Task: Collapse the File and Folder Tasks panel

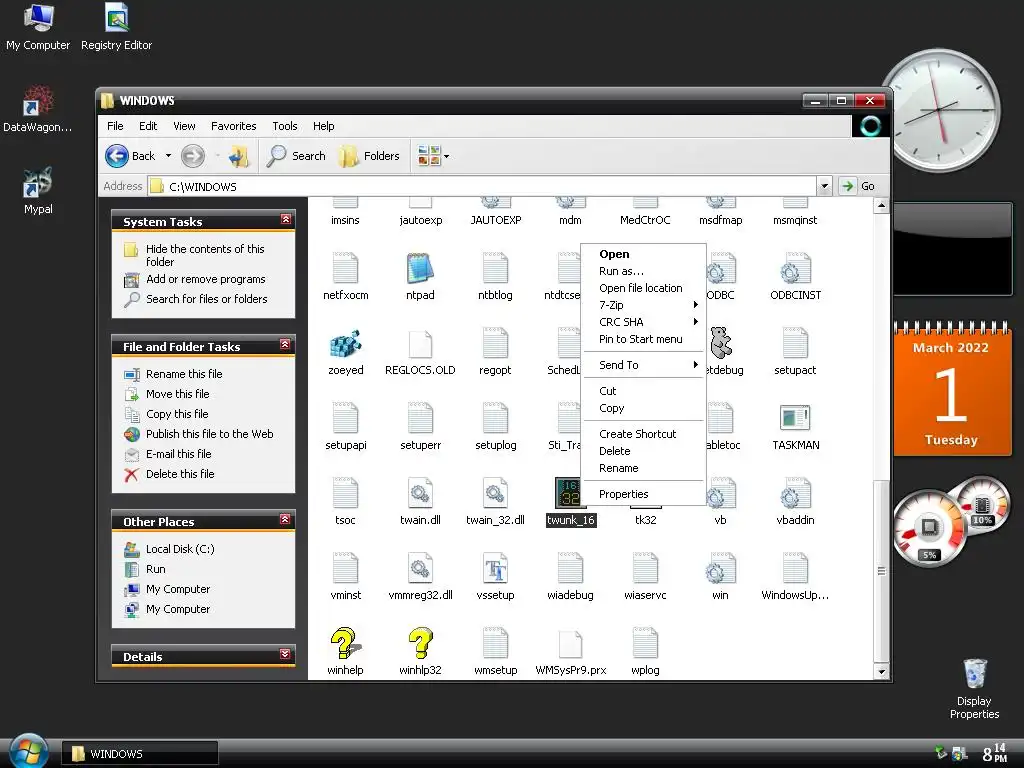Action: point(285,344)
